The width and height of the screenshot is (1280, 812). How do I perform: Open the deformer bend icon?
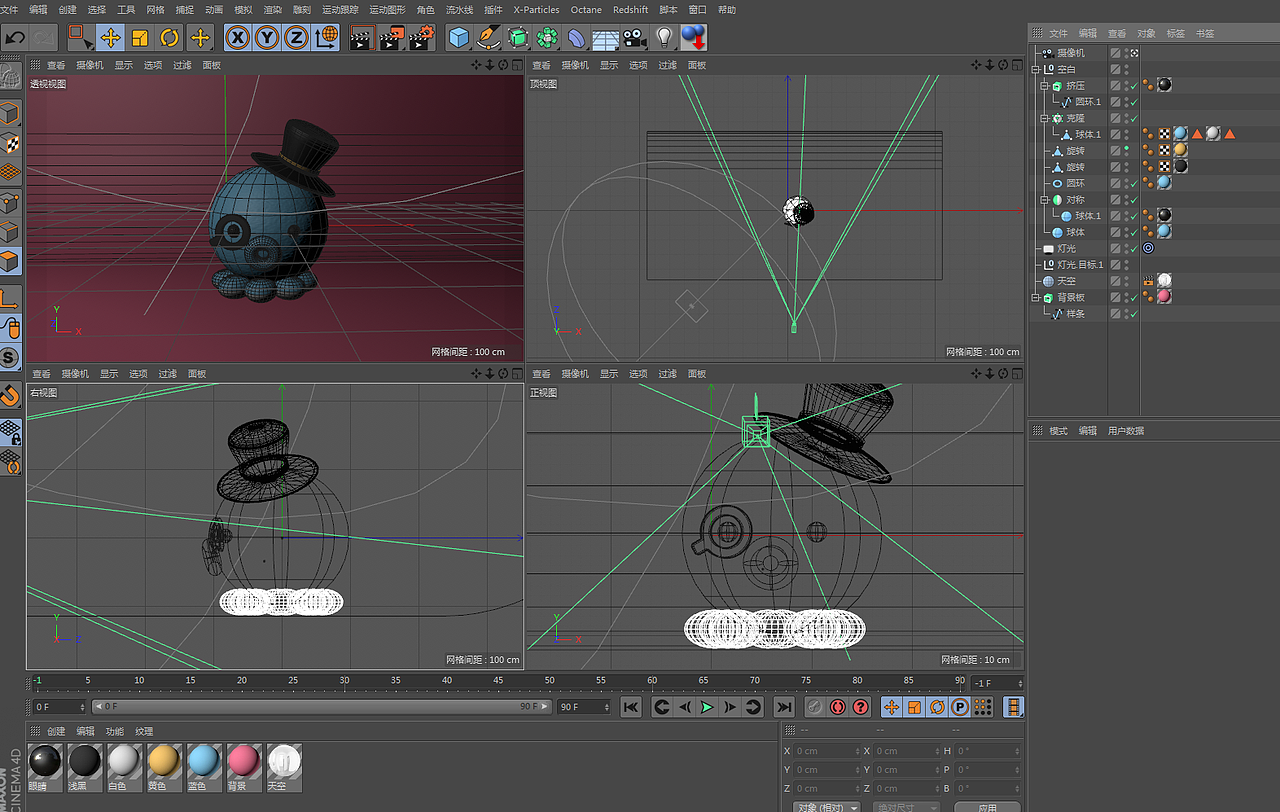pos(577,38)
